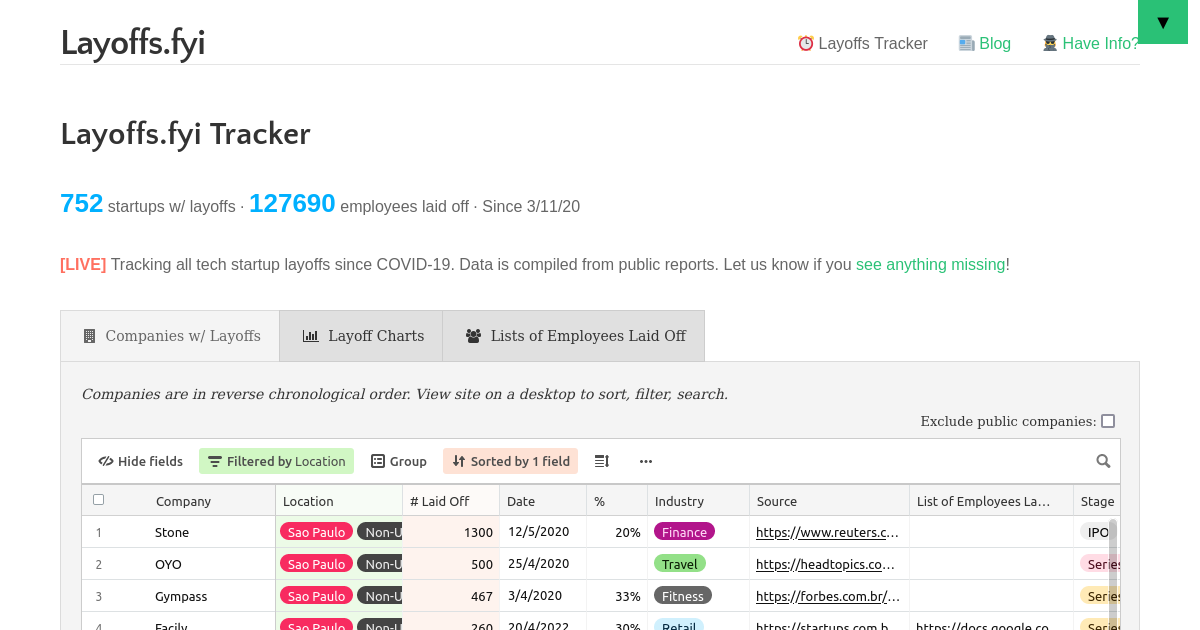
Task: Click the IPO stage tag in Stone row
Action: [1097, 532]
